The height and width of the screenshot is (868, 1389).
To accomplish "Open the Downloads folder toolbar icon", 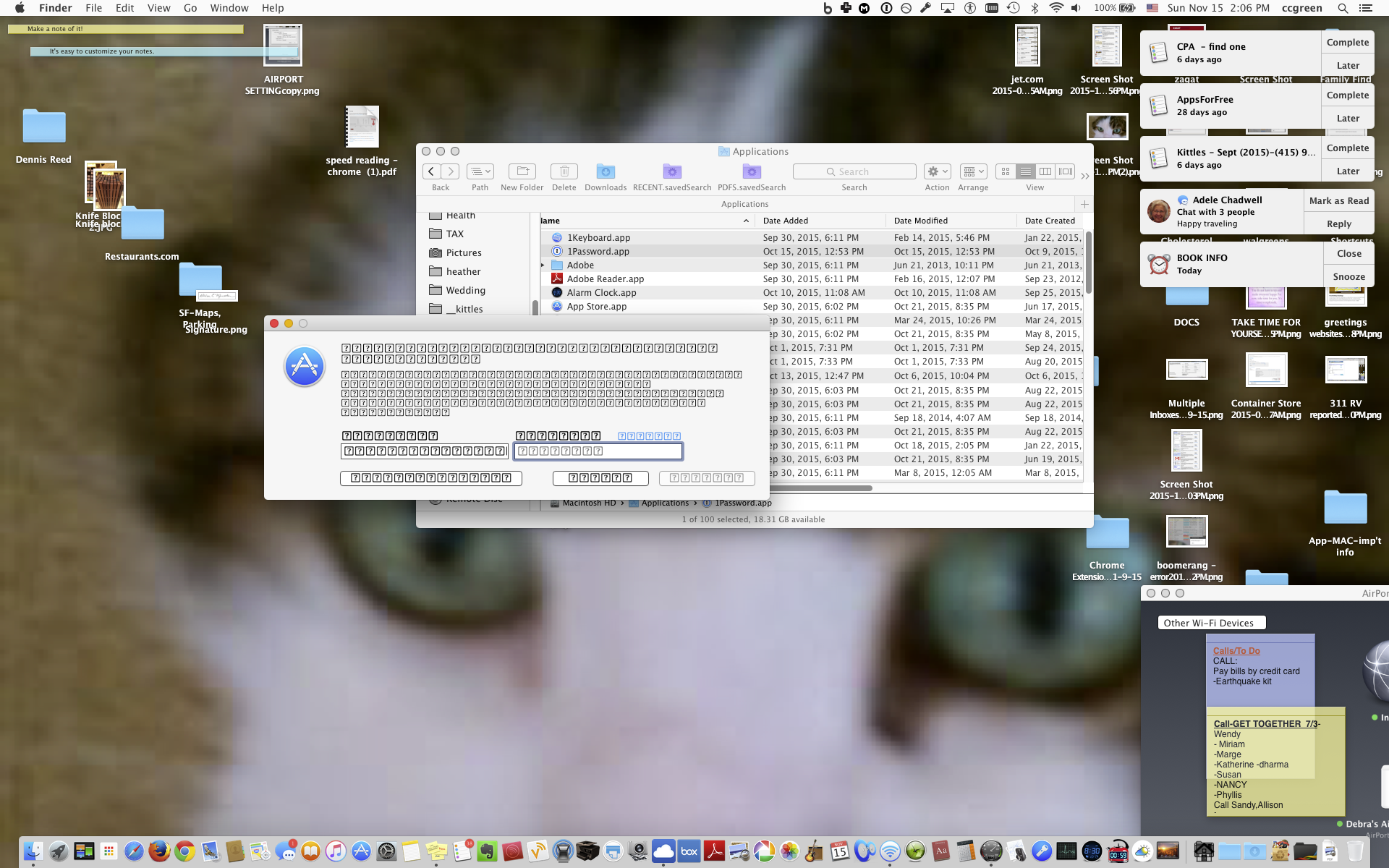I will (606, 171).
